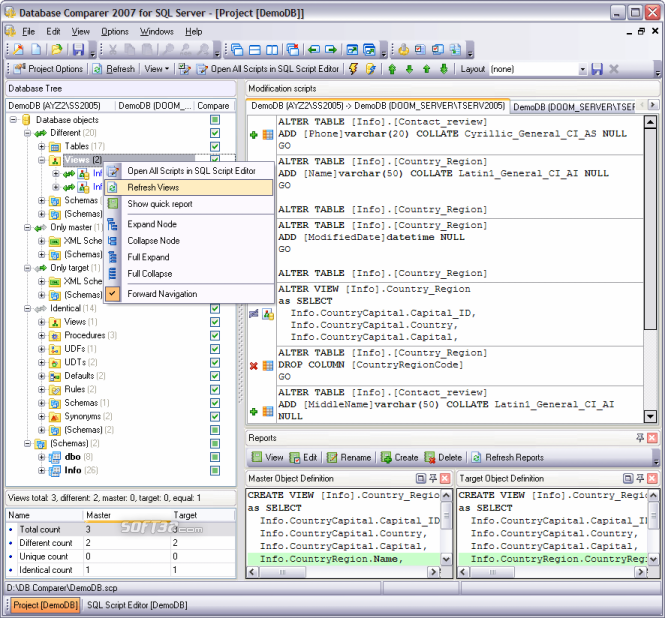
Task: Click Master Object Definition horizontal scrollbar thumb
Action: click(282, 572)
